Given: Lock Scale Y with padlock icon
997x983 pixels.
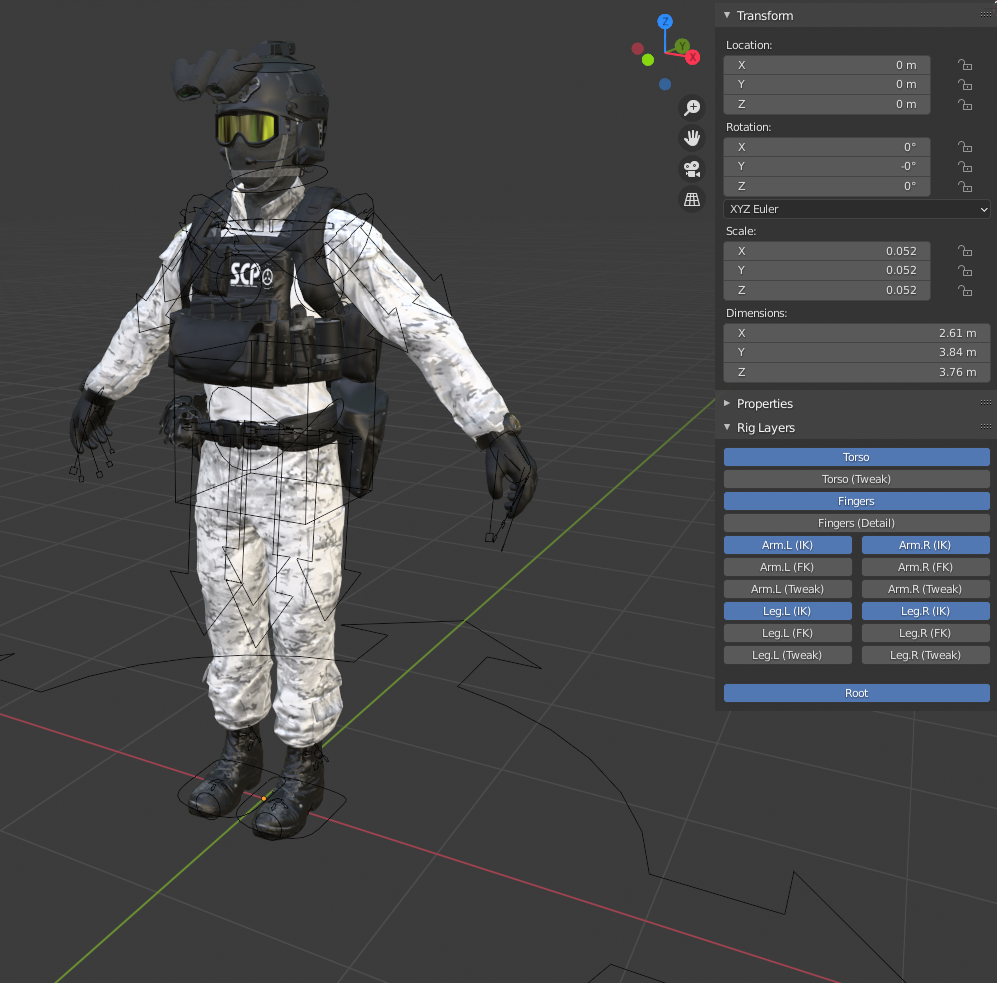Looking at the screenshot, I should click(x=965, y=271).
